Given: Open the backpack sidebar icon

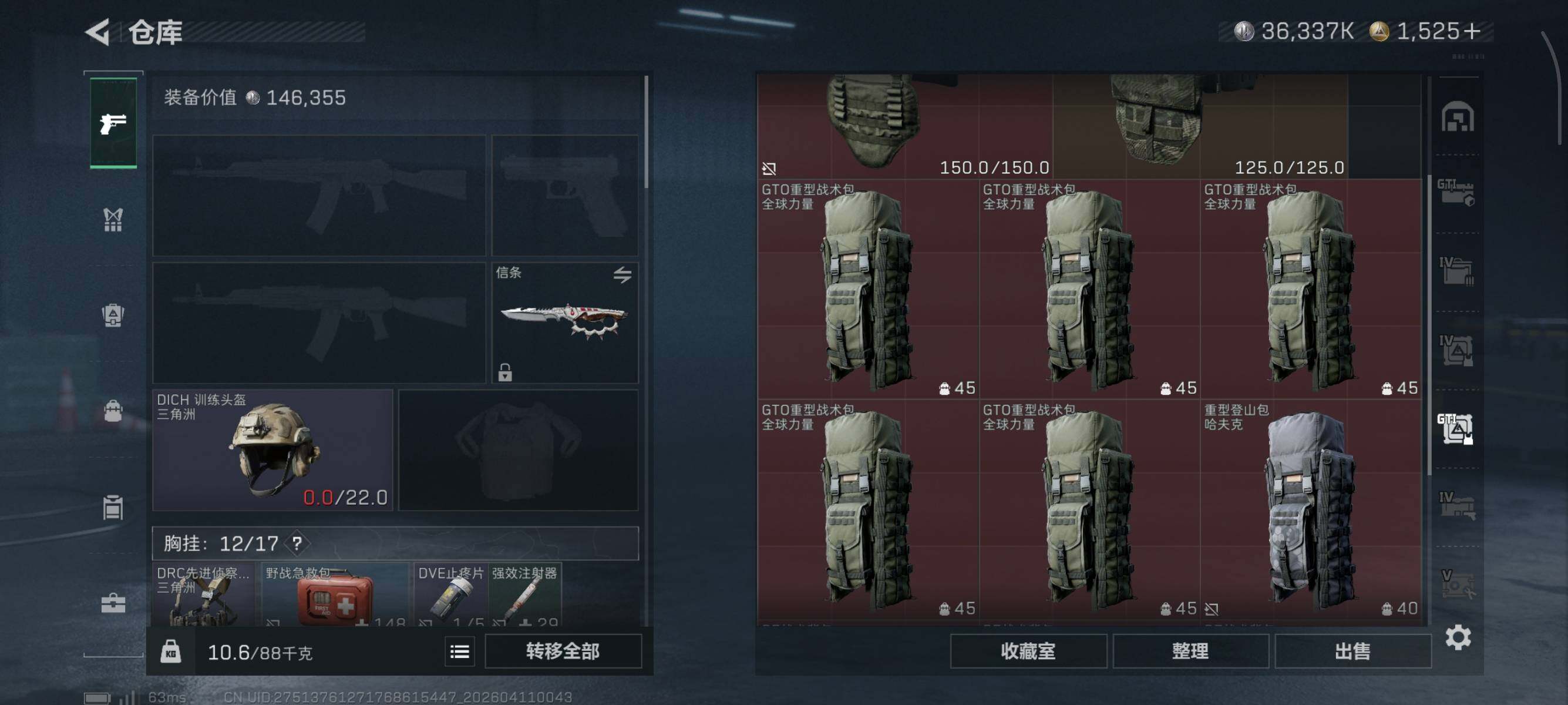Looking at the screenshot, I should [x=113, y=411].
